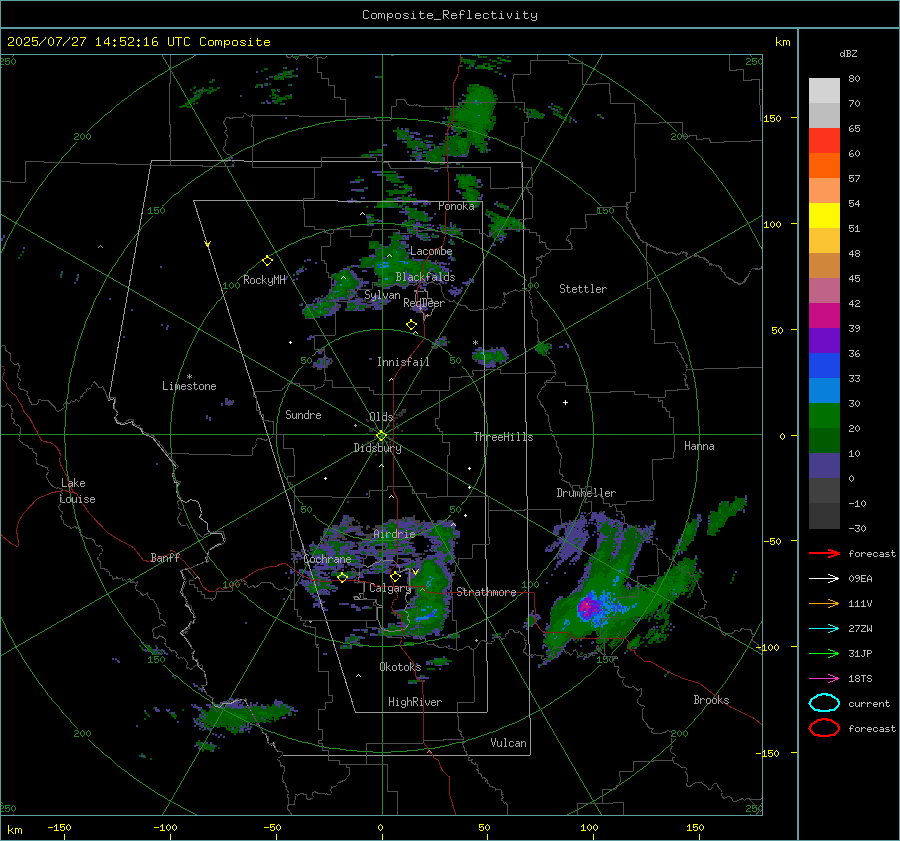
Task: Click the cyan current ellipse legend icon
Action: [824, 703]
